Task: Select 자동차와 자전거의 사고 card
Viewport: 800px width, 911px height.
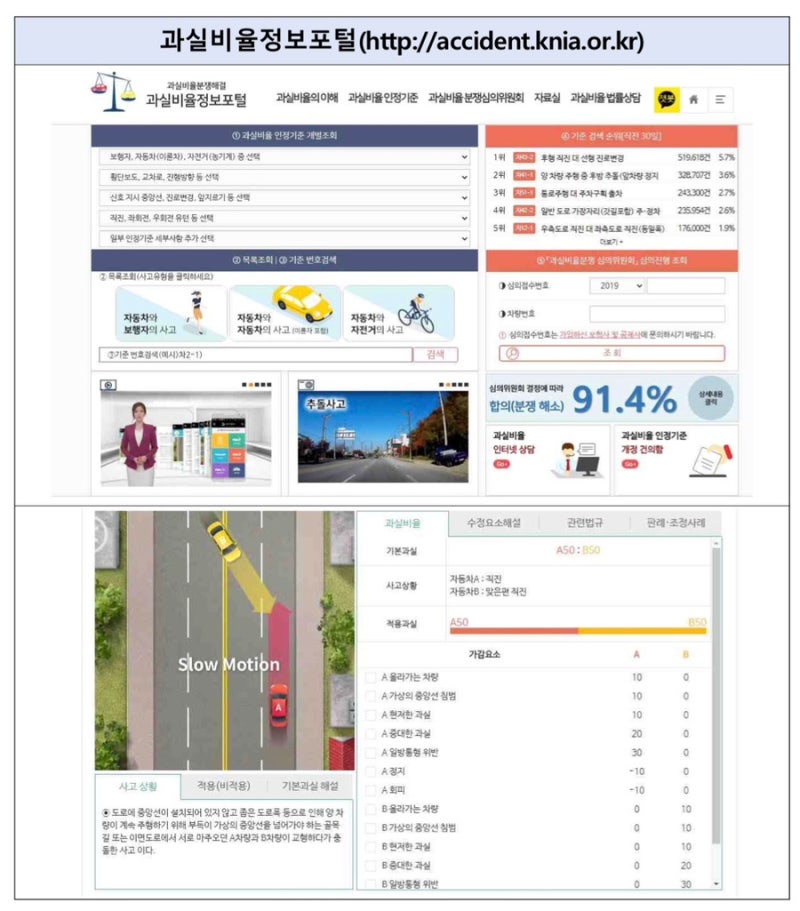Action: tap(399, 314)
